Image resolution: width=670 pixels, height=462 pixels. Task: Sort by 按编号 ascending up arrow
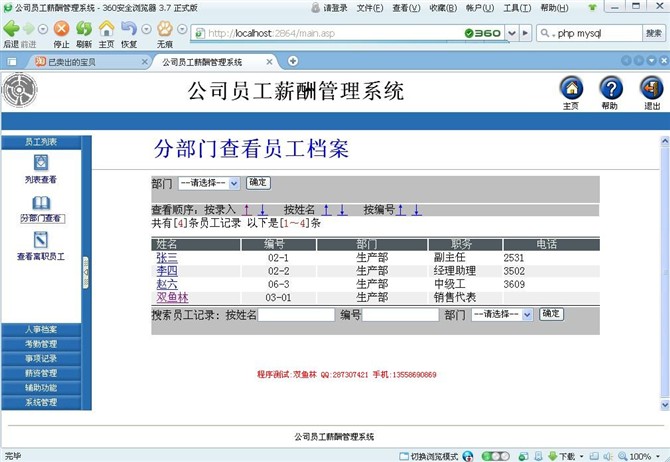[x=401, y=210]
